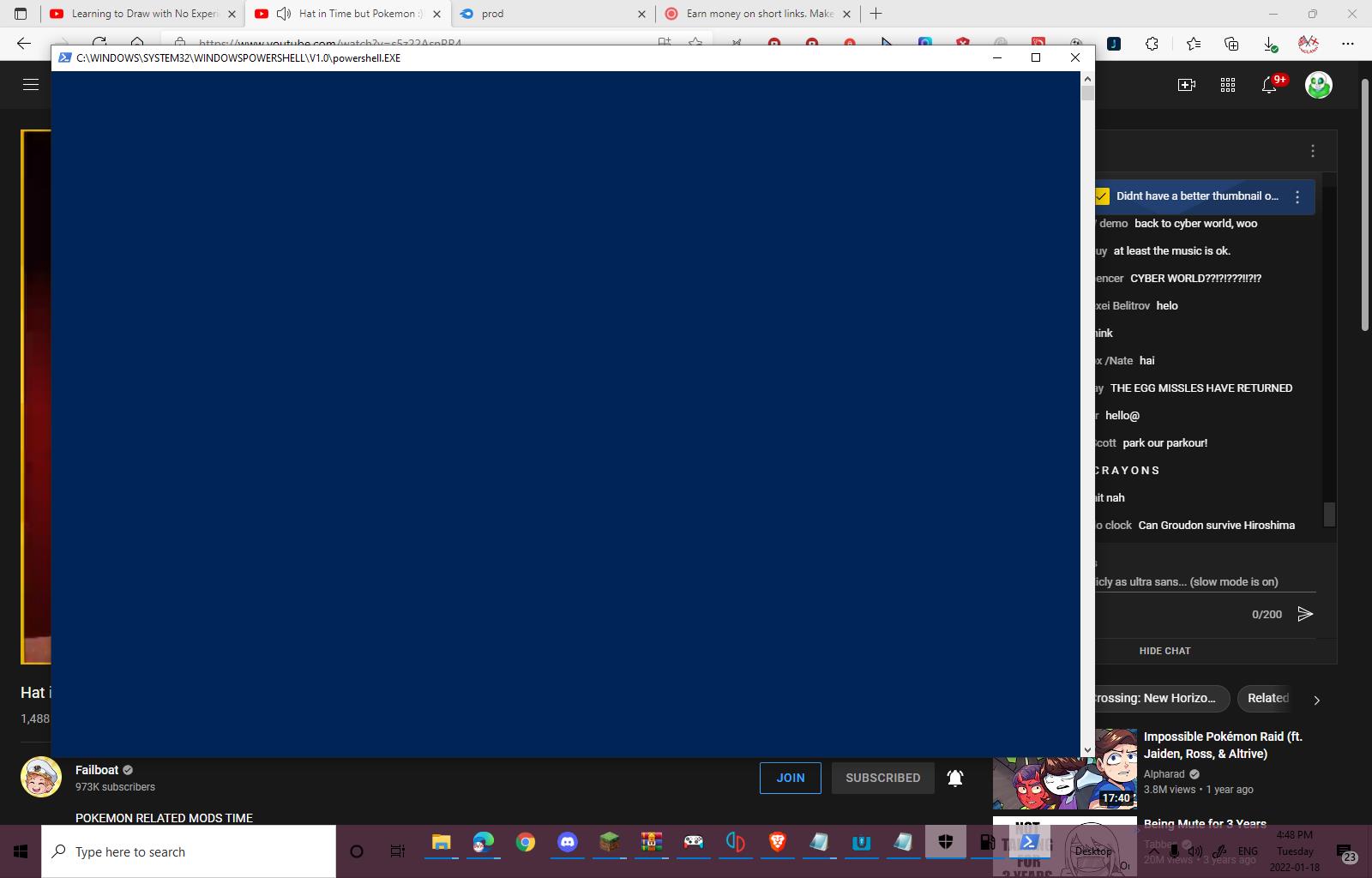Open pinned message three-dot menu
Screen dimensions: 1372x878
[x=1297, y=197]
